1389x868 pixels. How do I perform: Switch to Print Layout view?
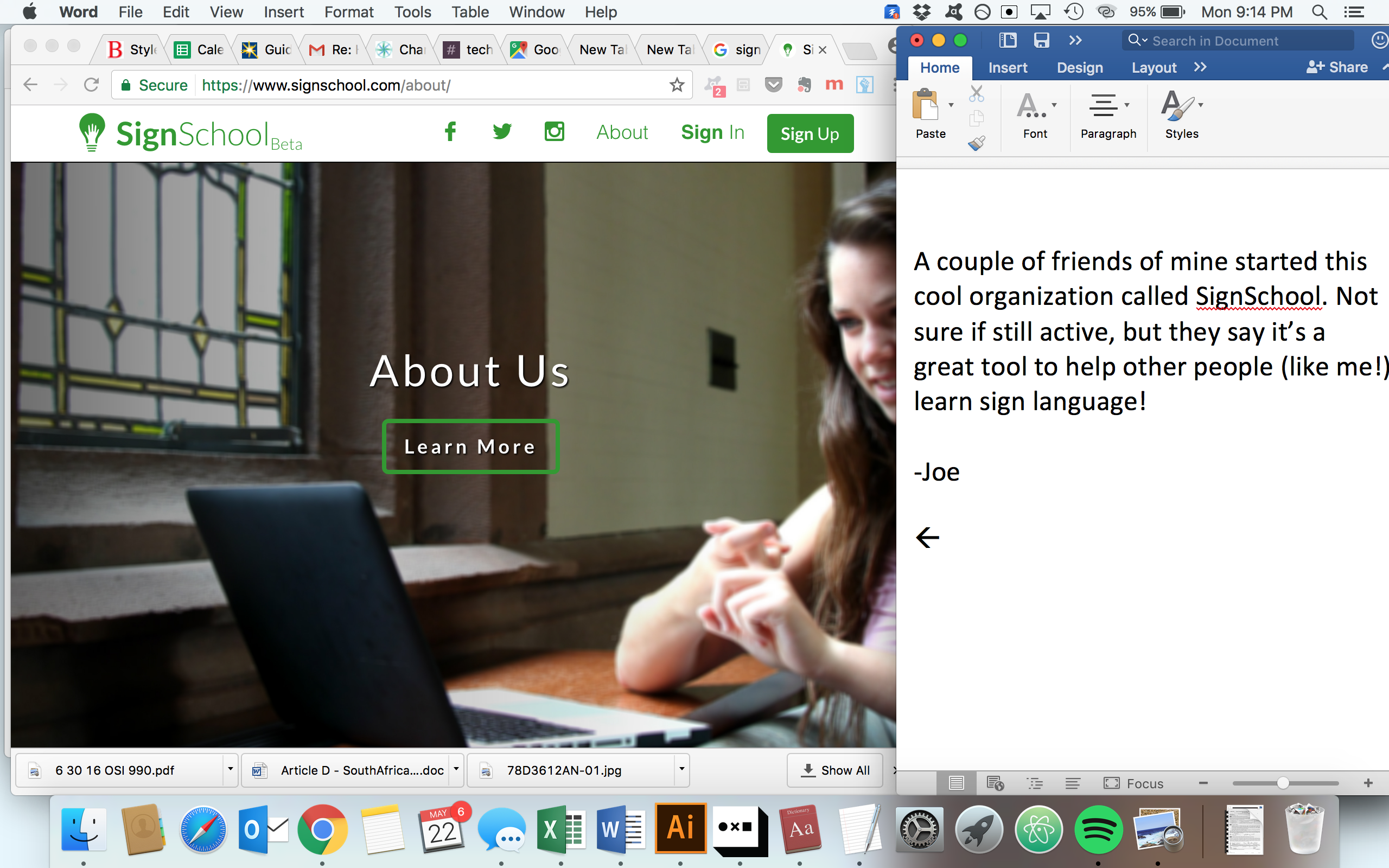pos(956,783)
